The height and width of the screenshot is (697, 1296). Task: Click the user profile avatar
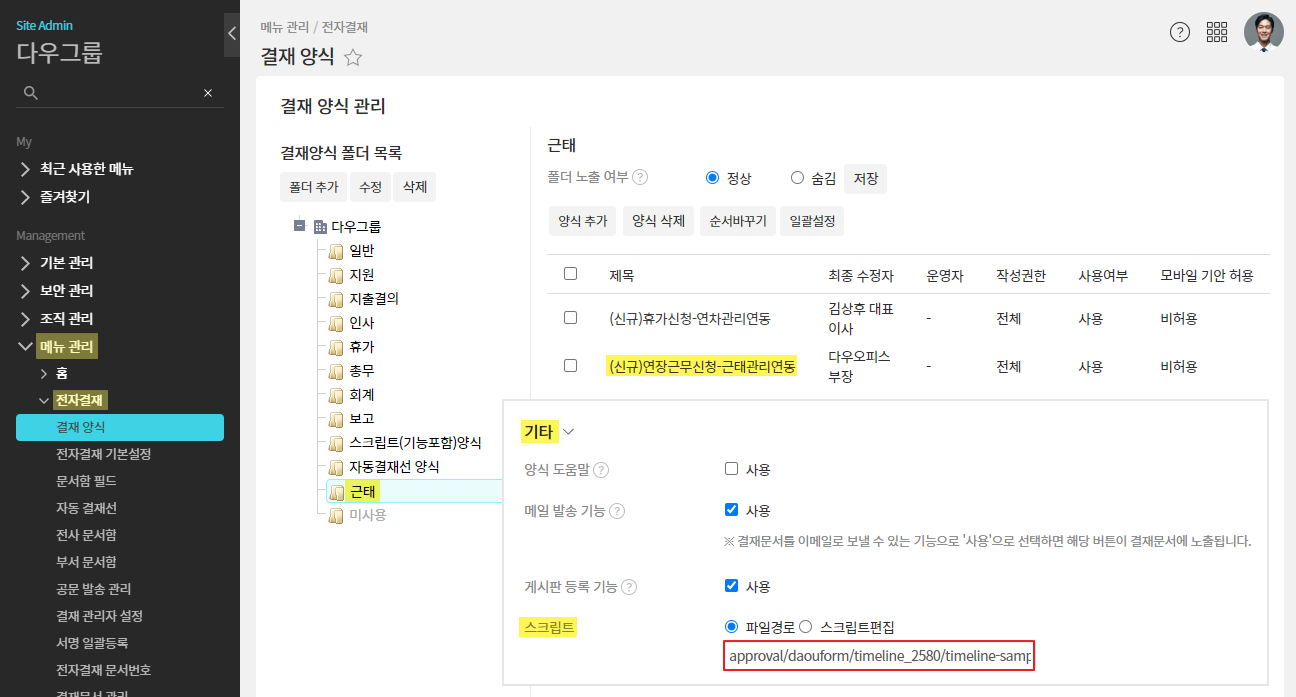[x=1263, y=32]
